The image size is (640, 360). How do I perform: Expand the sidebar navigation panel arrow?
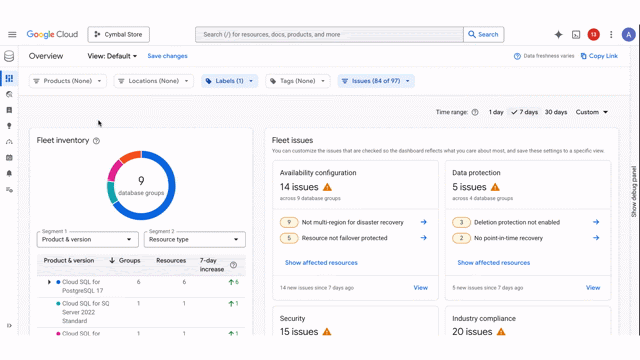[9, 325]
